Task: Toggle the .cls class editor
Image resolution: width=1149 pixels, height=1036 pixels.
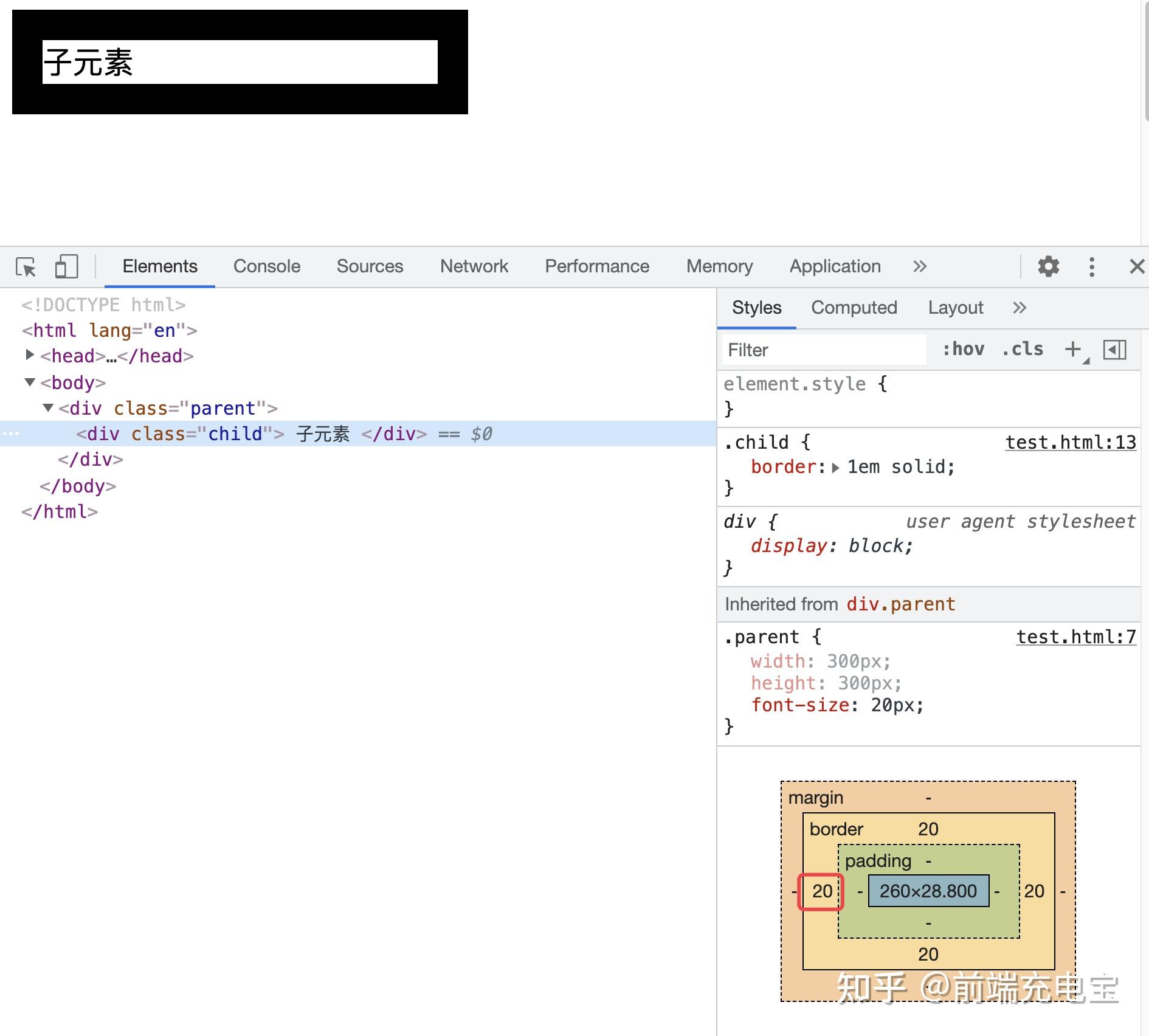Action: (x=1022, y=349)
